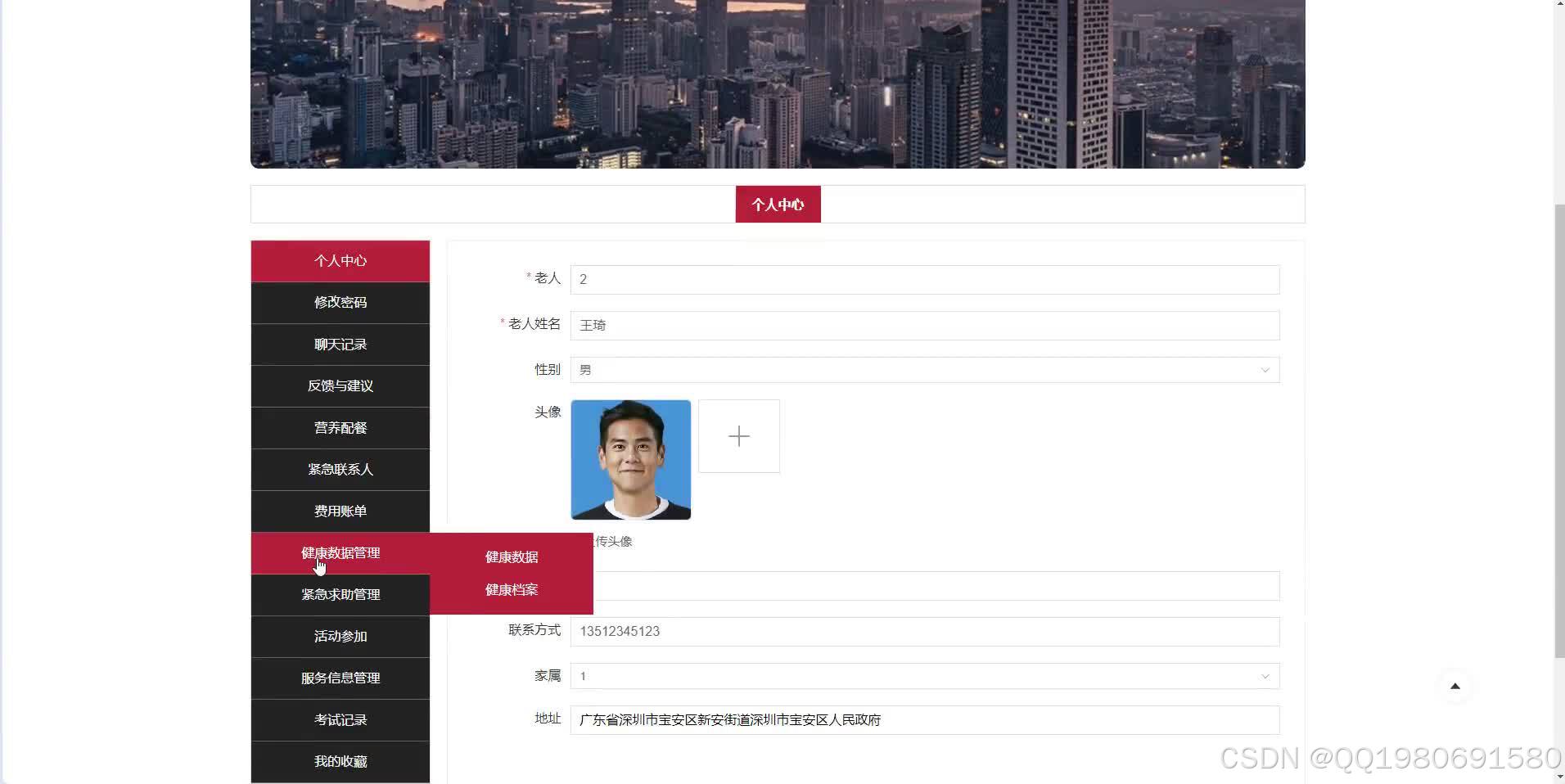Open the 紧急联系人 sidebar page
1565x784 pixels.
[x=340, y=469]
